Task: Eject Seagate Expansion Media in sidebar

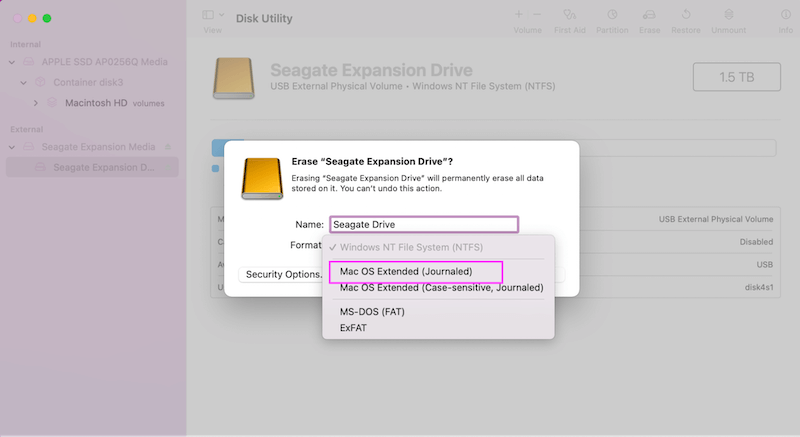Action: (168, 147)
